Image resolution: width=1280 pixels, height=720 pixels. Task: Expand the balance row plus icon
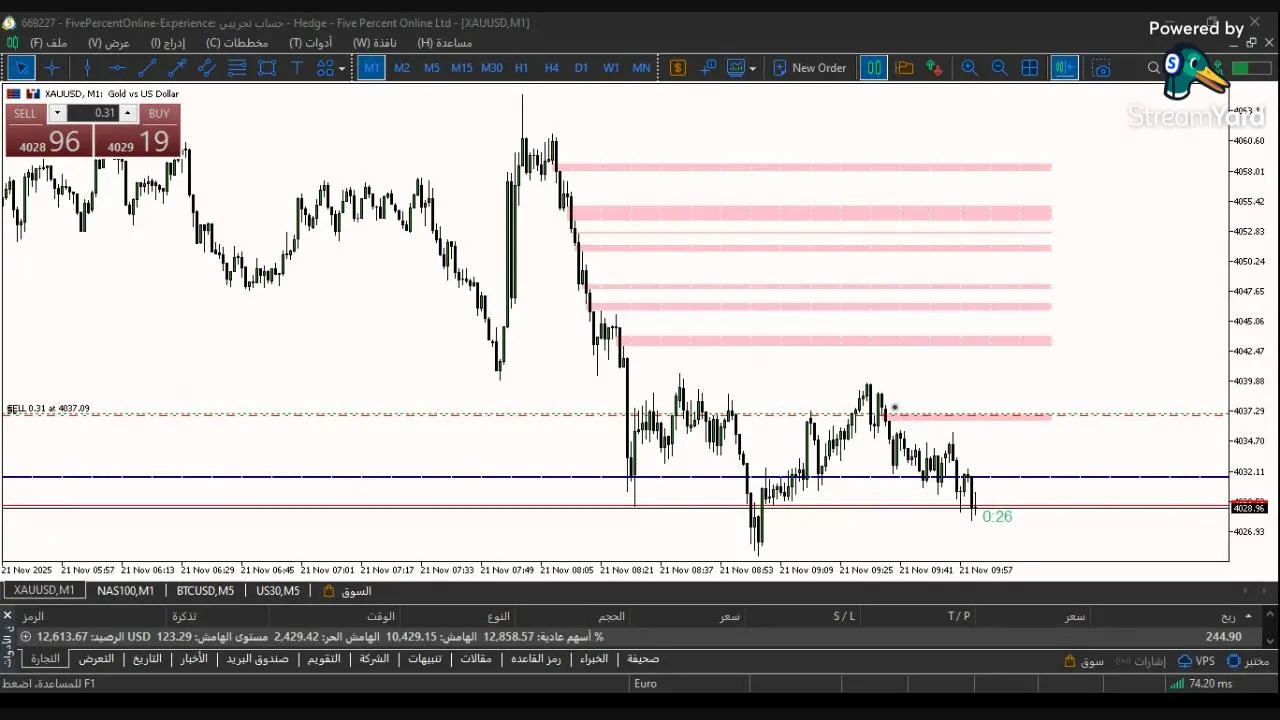[25, 637]
